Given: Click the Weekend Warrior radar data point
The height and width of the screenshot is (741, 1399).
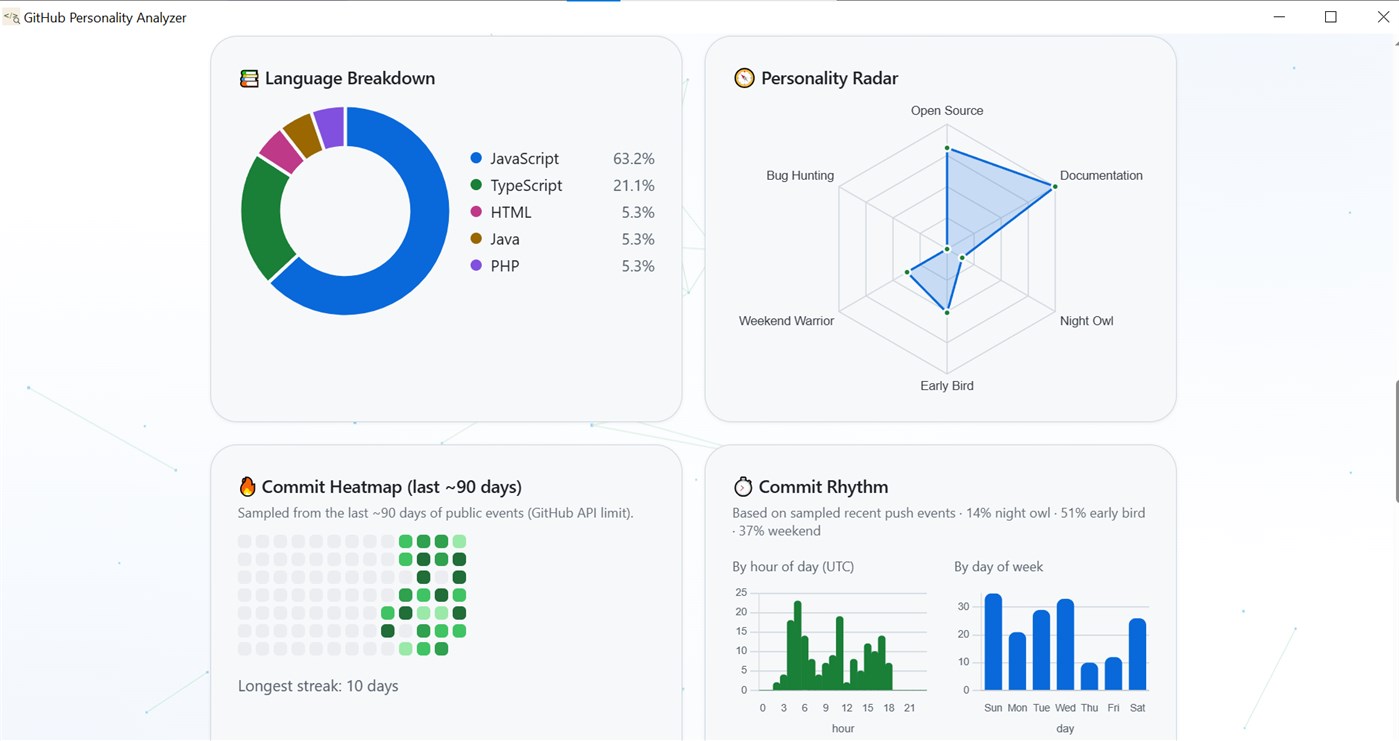Looking at the screenshot, I should (x=908, y=271).
